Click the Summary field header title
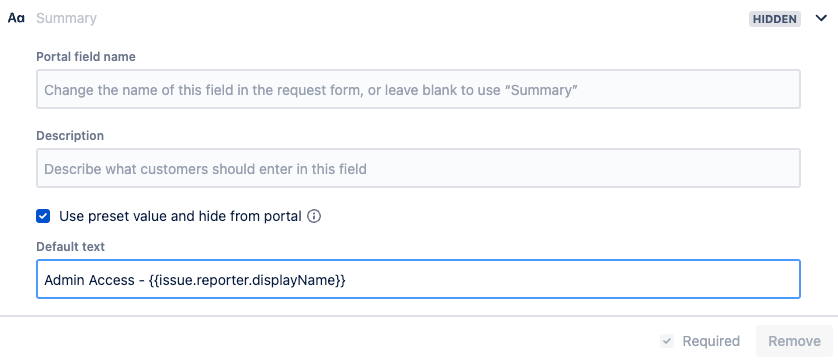The width and height of the screenshot is (838, 361). (x=66, y=18)
